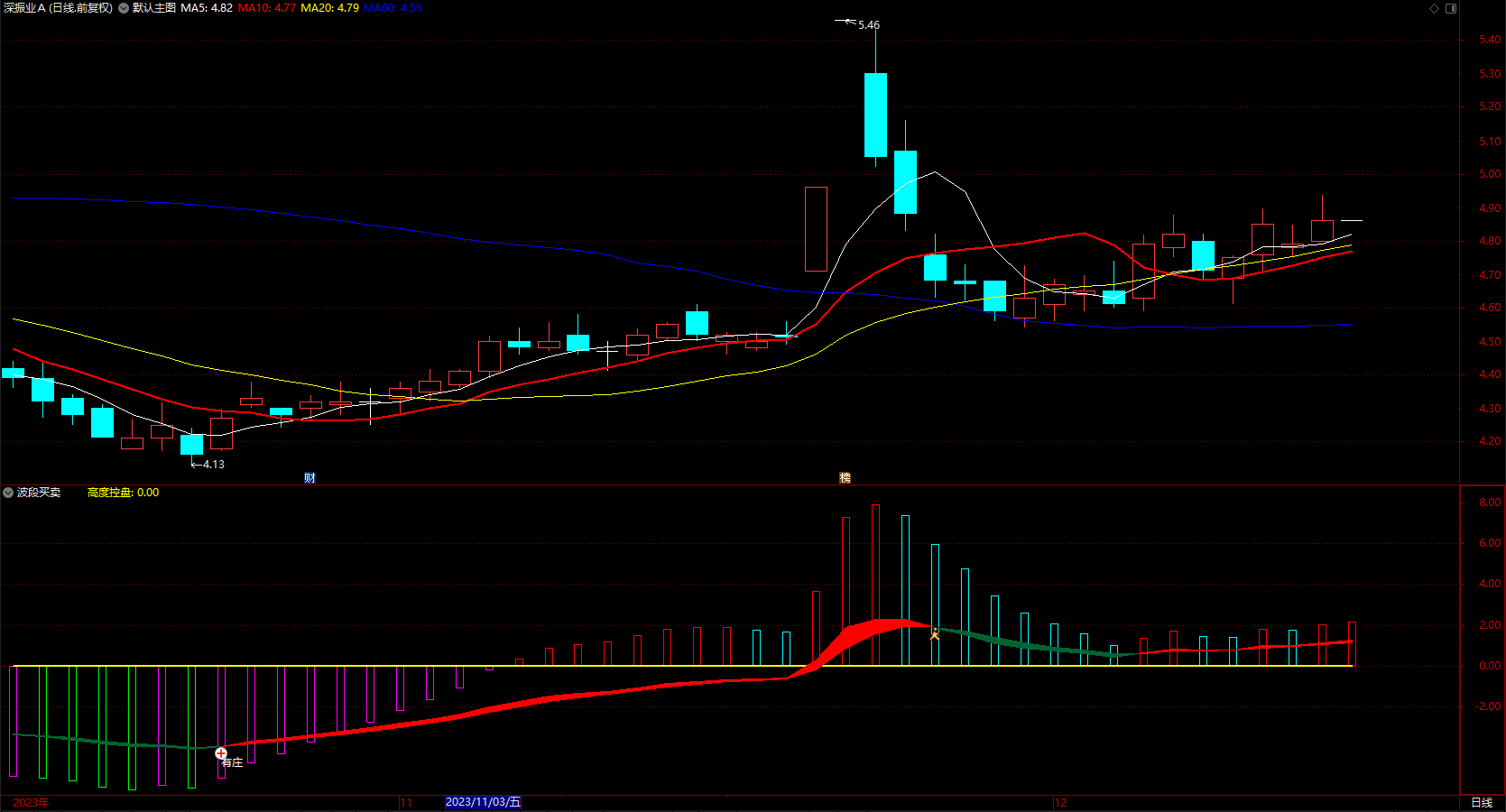
Task: Click the 2.00 indicator axis label
Action: pos(1490,625)
